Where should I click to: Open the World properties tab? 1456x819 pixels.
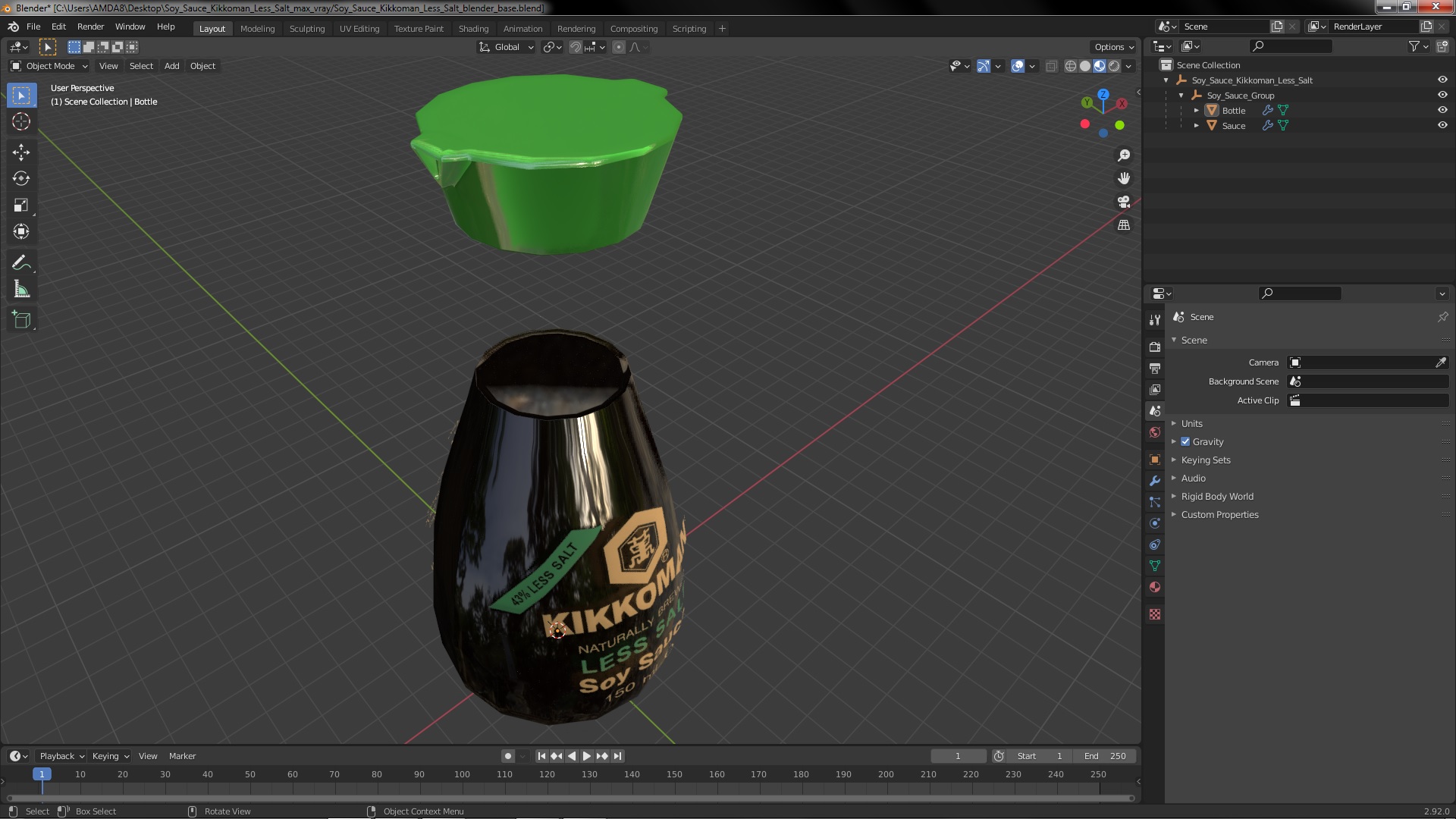pos(1154,432)
